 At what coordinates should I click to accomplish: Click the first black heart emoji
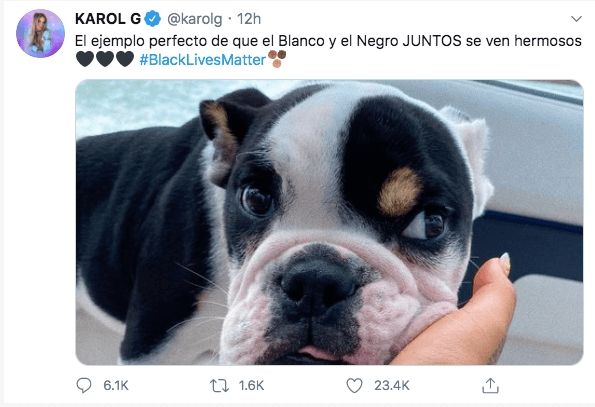(85, 59)
